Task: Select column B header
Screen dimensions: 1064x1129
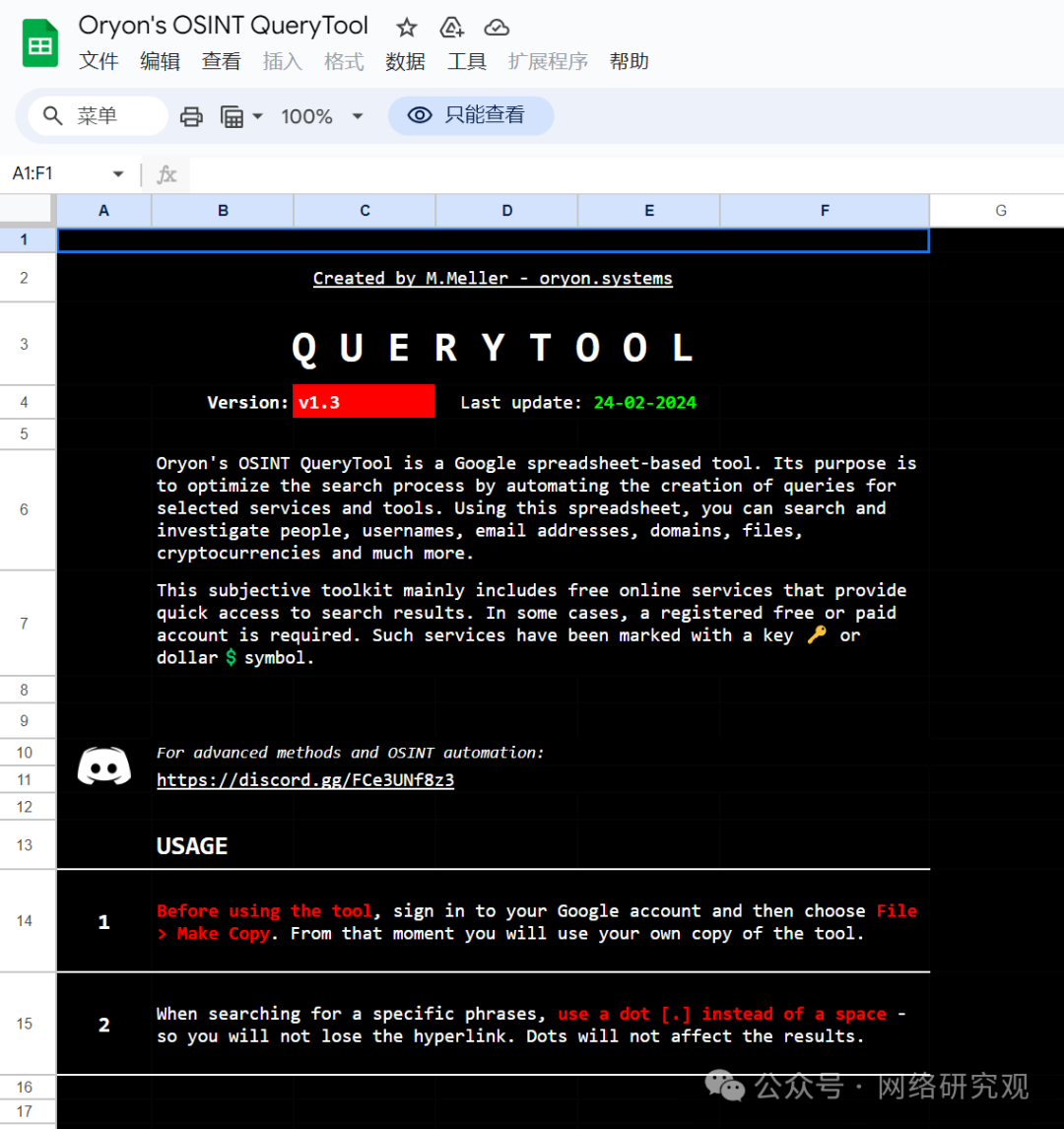Action: (x=223, y=211)
